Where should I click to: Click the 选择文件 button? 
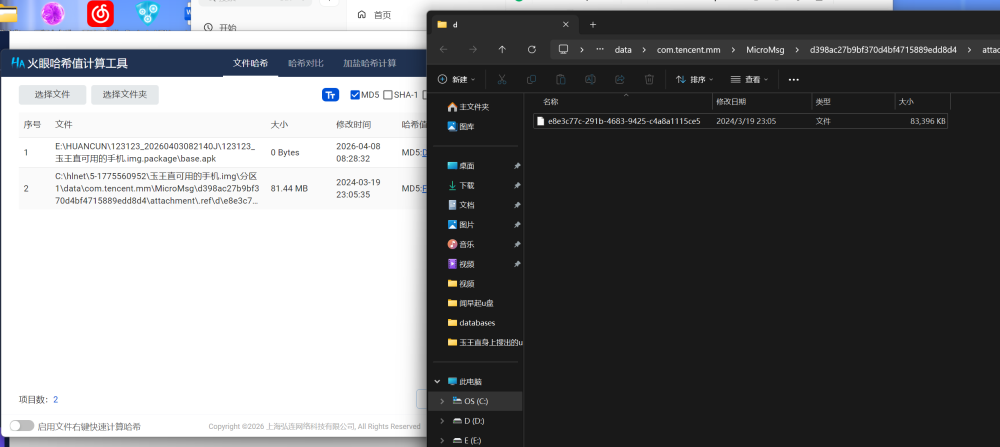coord(52,95)
